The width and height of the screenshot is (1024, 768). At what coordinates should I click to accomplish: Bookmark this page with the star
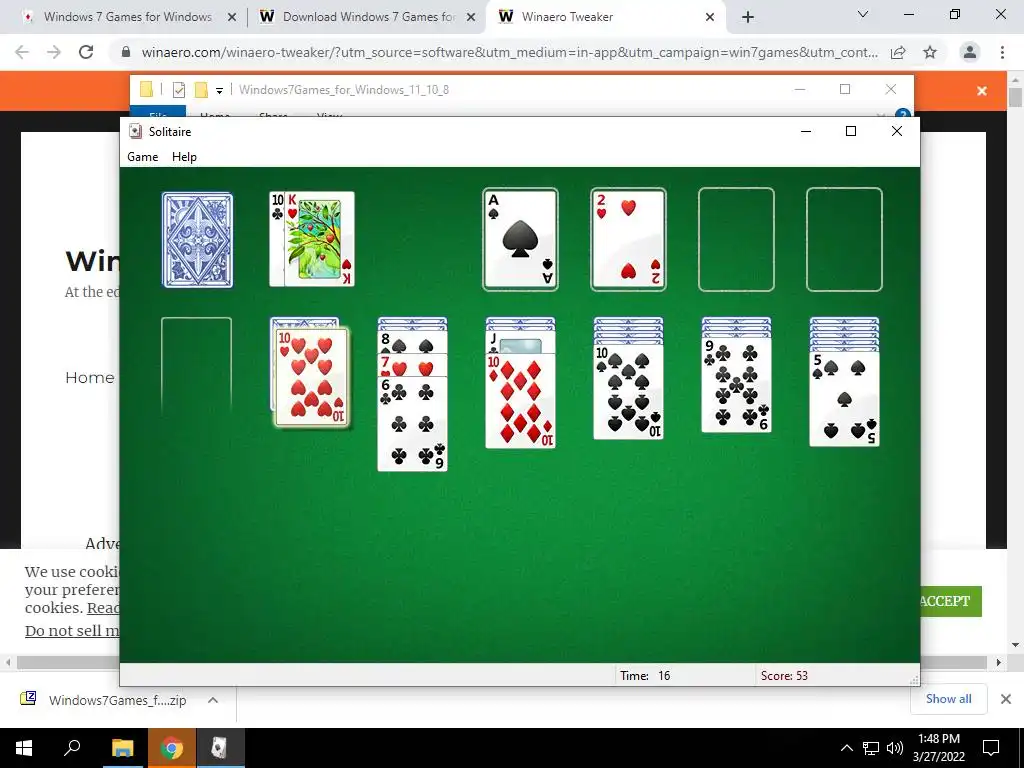pyautogui.click(x=930, y=52)
